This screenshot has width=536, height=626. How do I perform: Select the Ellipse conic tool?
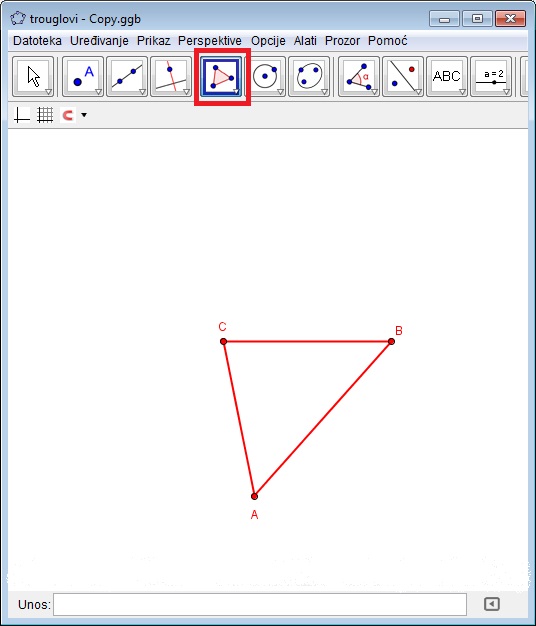(309, 77)
